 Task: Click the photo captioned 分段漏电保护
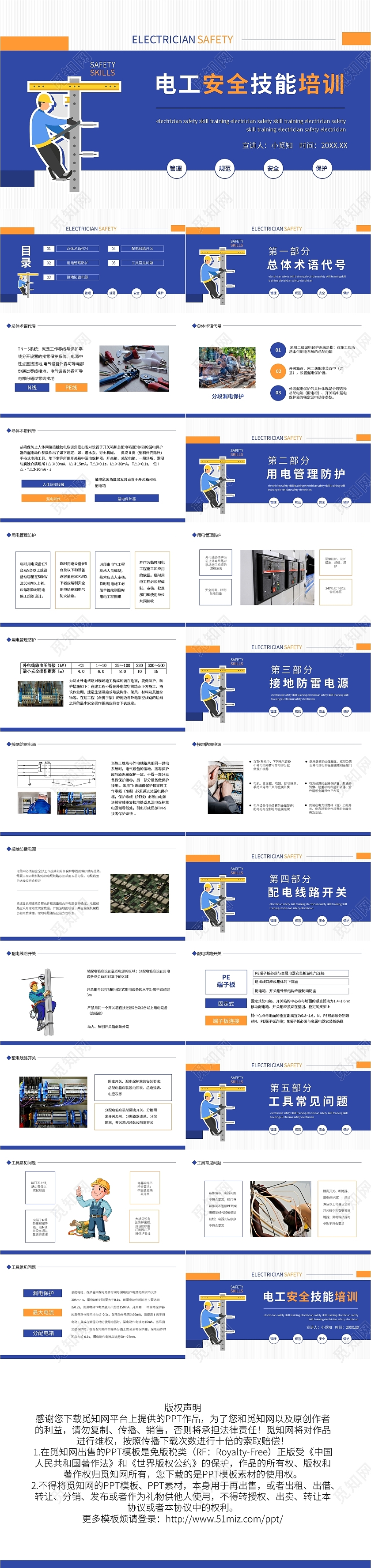(227, 367)
